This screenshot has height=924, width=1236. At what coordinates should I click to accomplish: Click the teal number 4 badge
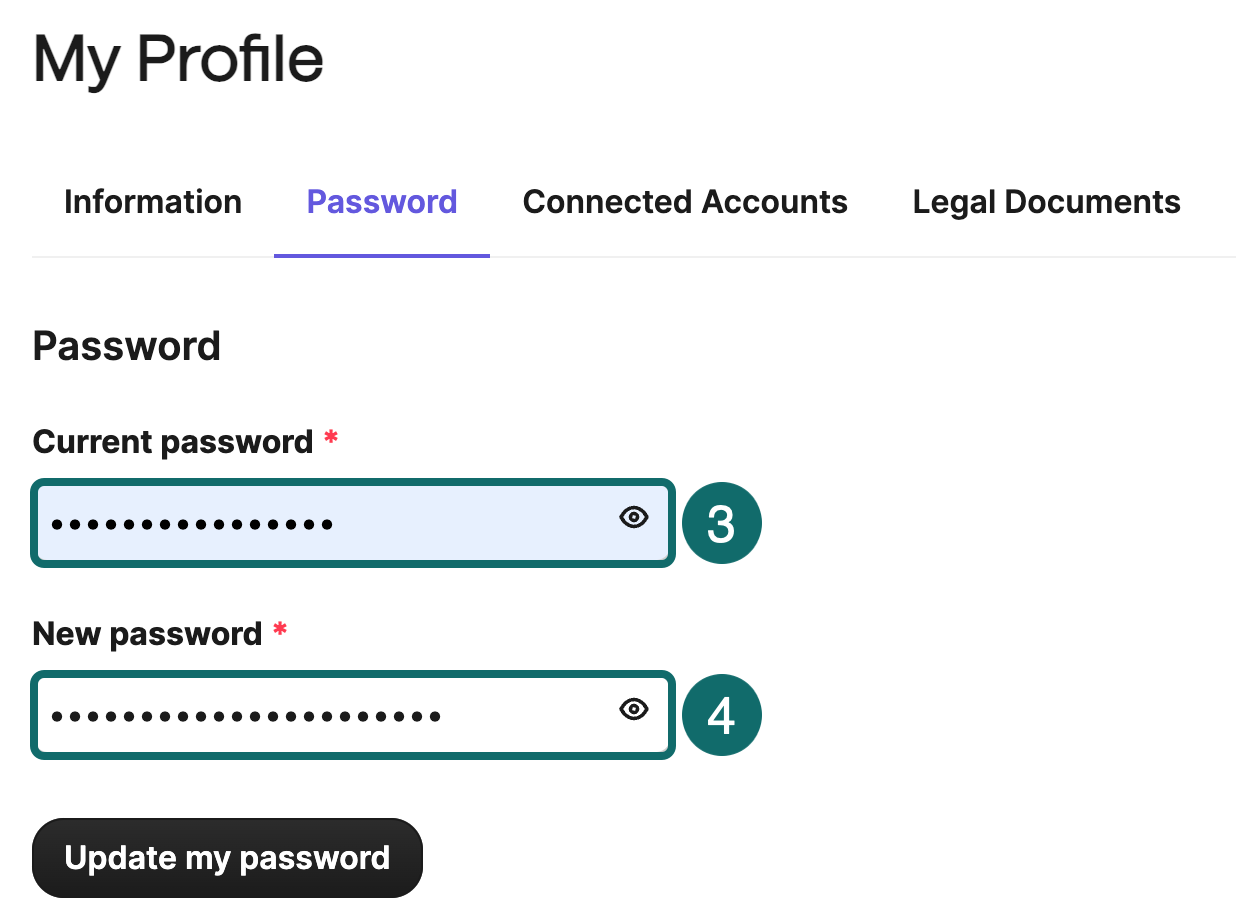721,716
